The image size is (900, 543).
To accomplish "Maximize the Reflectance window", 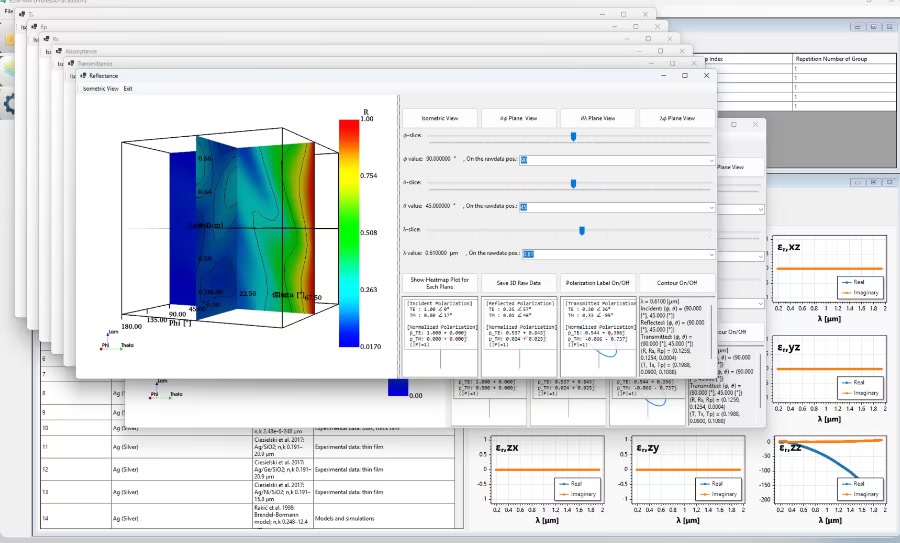I will click(x=685, y=75).
